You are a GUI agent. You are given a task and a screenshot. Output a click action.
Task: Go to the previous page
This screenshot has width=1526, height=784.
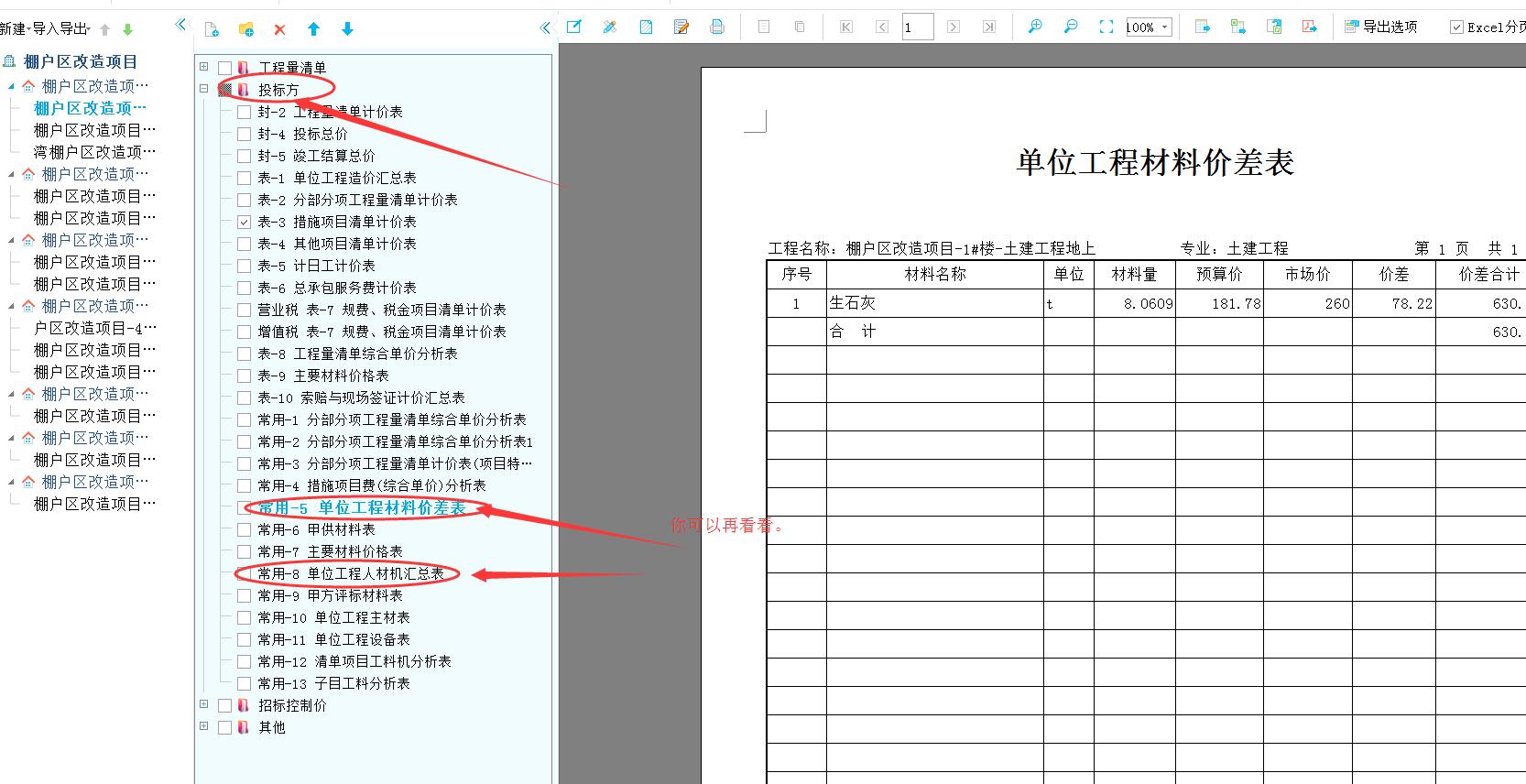click(882, 27)
